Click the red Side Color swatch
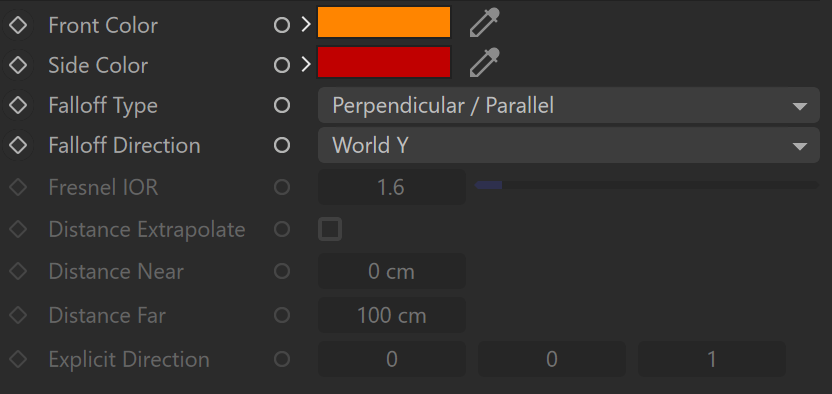This screenshot has width=832, height=394. [384, 62]
